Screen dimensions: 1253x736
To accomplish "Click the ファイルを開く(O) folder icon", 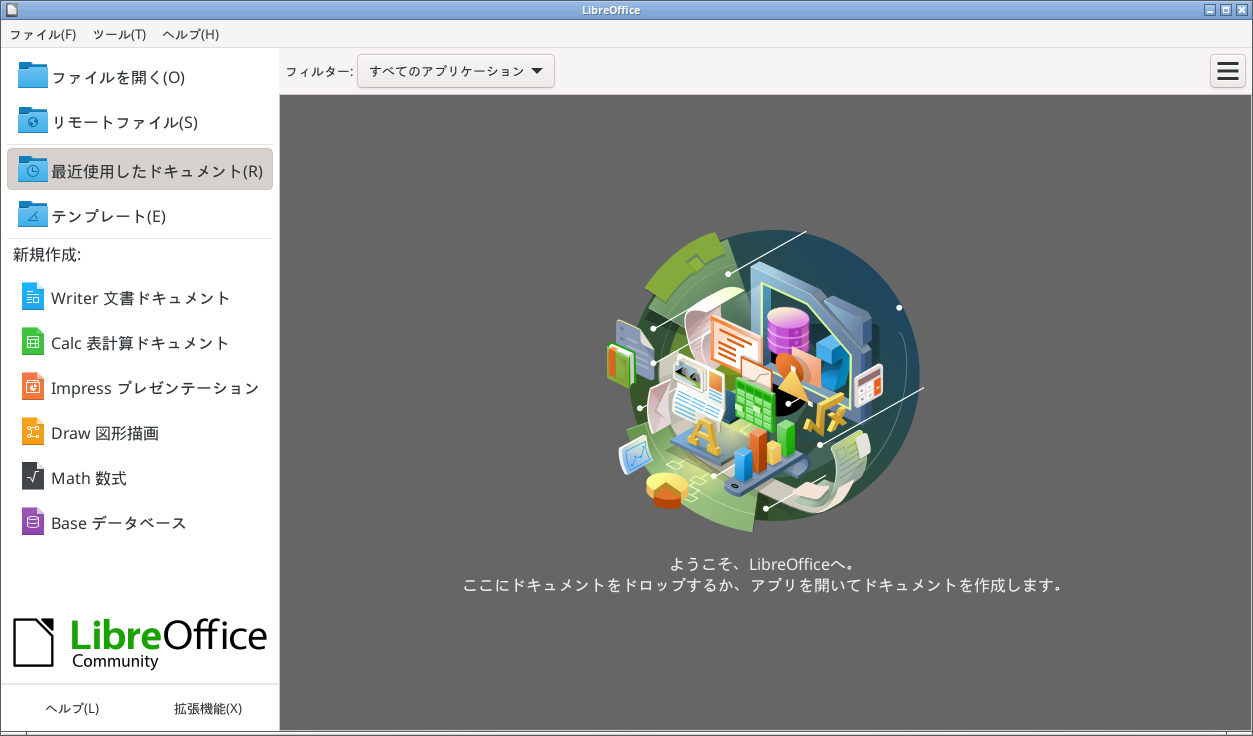I will point(33,76).
